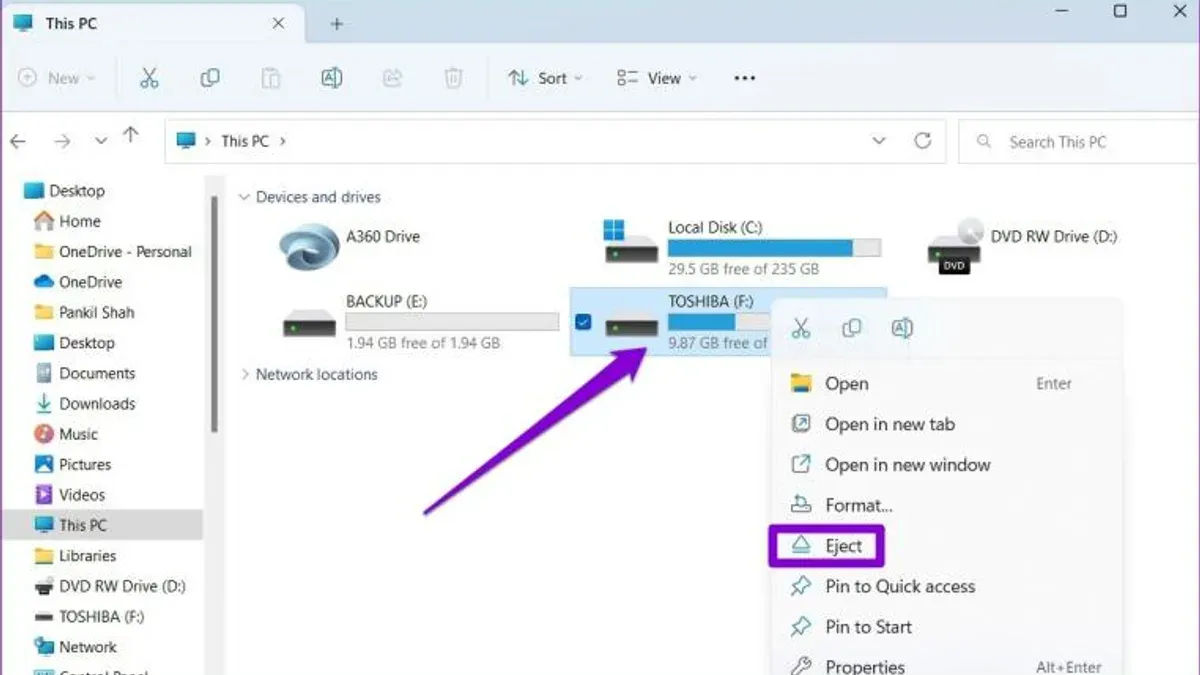Screen dimensions: 1200x675
Task: Select the DVD RW Drive (D:) icon
Action: [x=955, y=246]
